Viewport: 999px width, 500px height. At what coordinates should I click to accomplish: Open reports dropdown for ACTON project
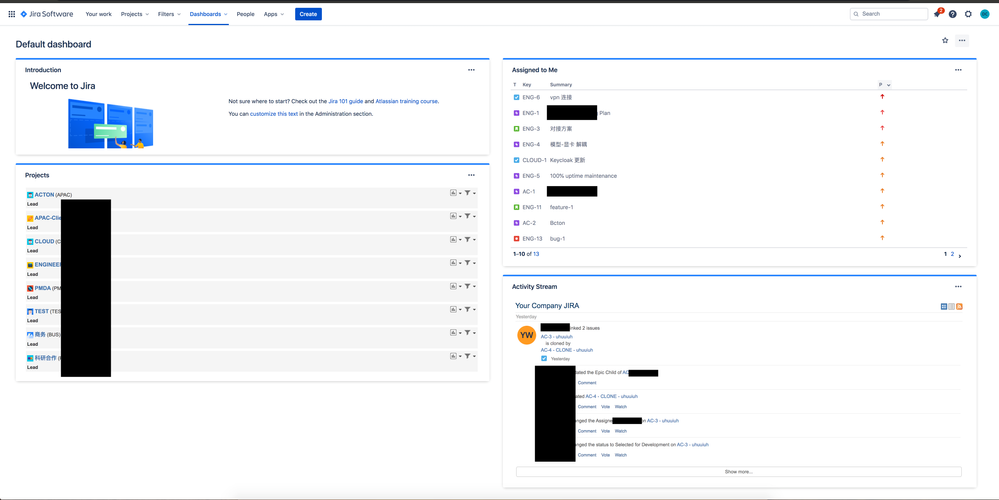coord(456,192)
